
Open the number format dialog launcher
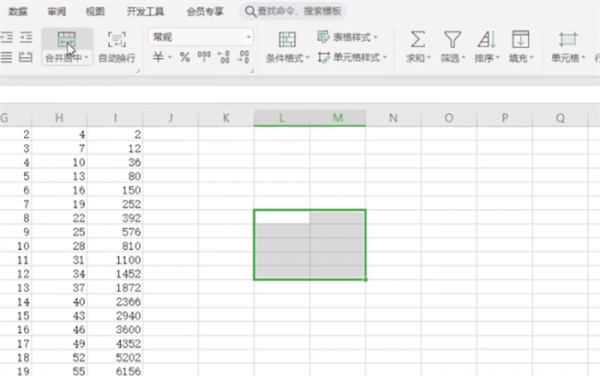[251, 70]
